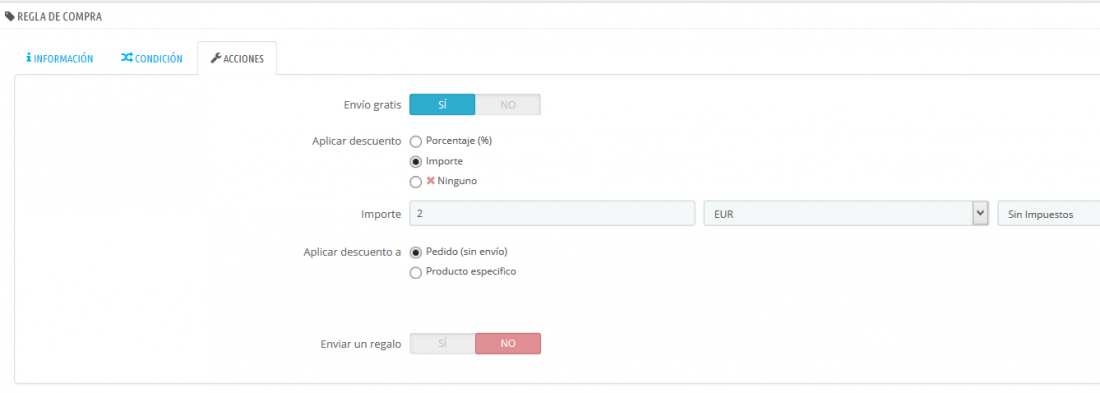Select the Porcentaje (%) discount option

pos(415,142)
